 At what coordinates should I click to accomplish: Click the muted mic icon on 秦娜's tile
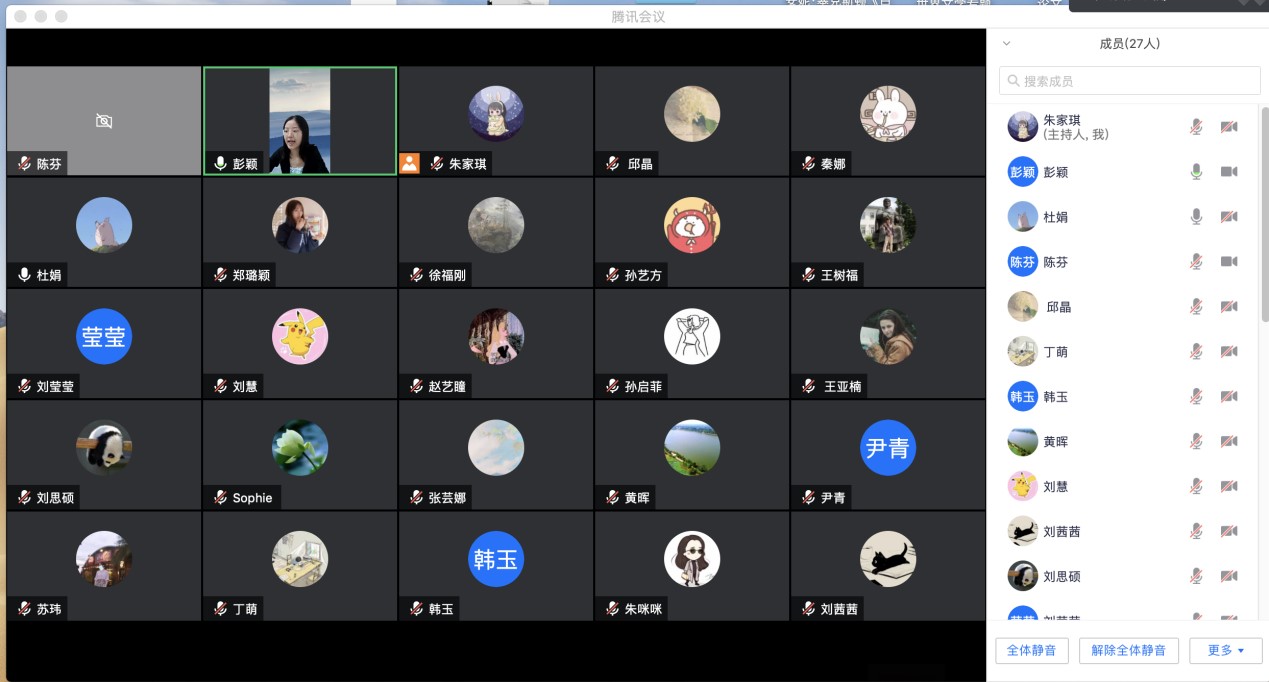808,163
